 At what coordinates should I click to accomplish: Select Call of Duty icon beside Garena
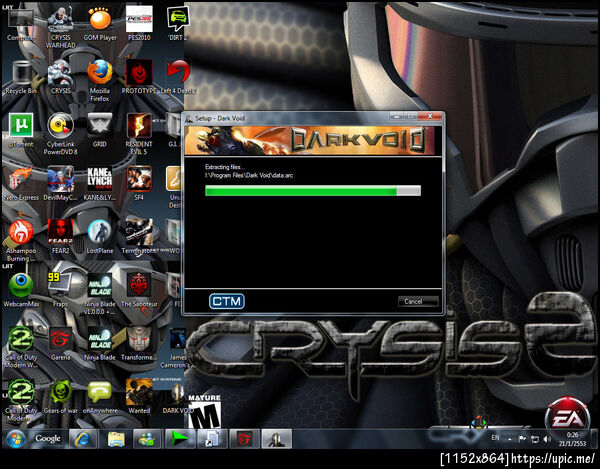pos(21,347)
